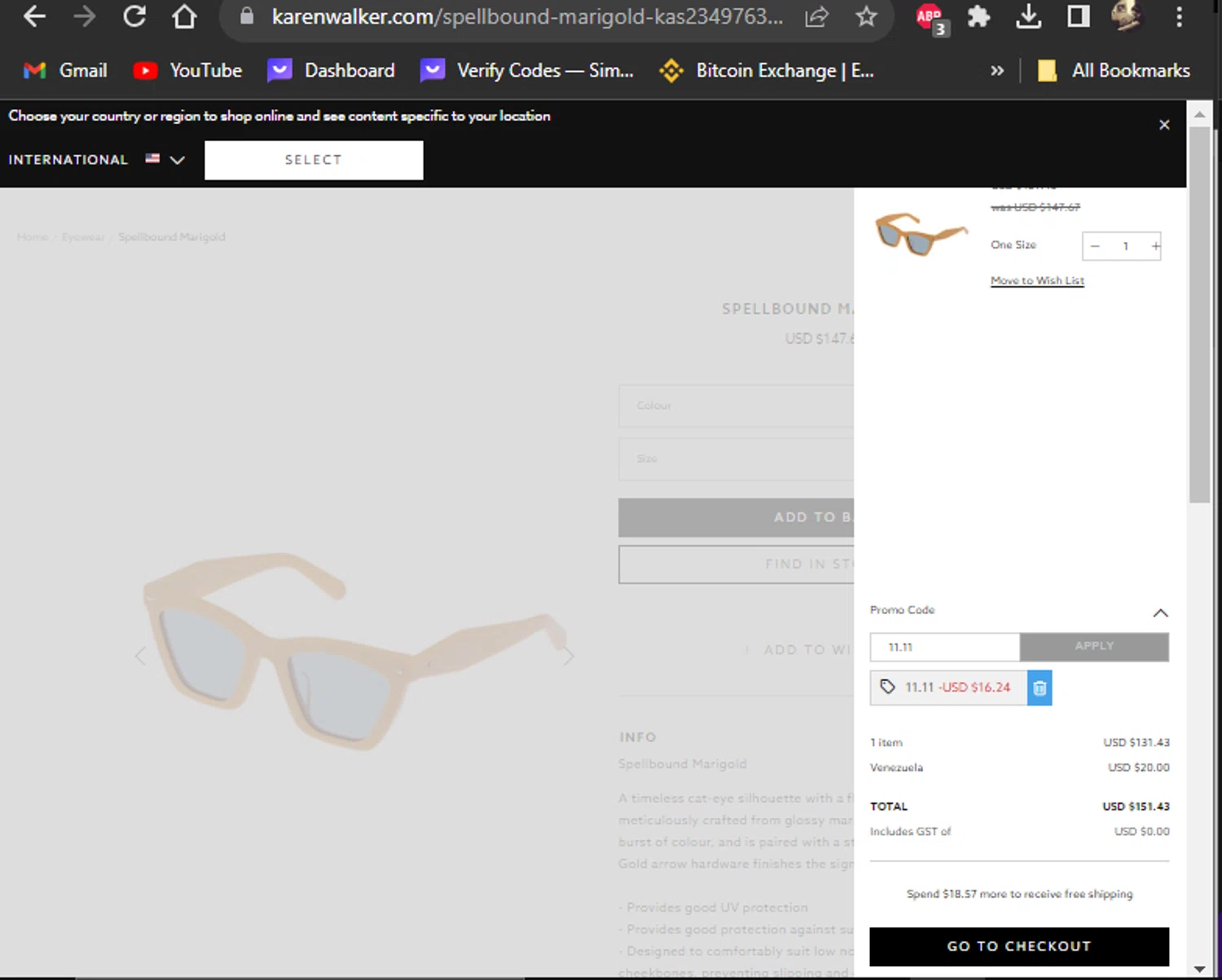Click Home breadcrumb link
Screen dimensions: 1222x980
coord(33,237)
